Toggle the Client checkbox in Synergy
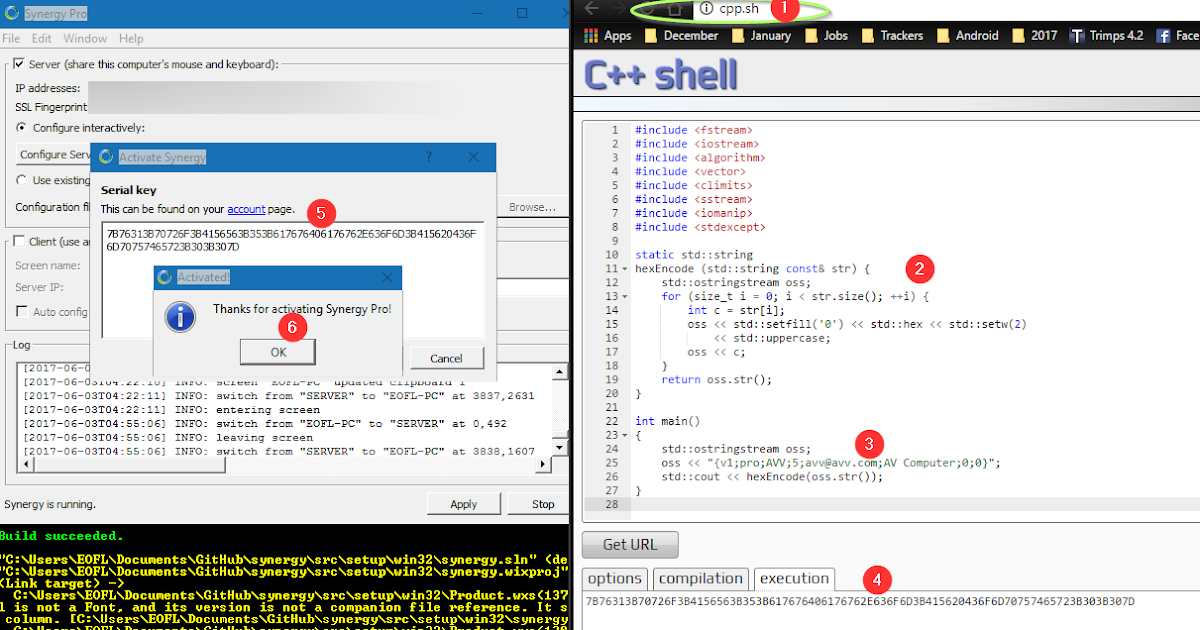Image resolution: width=1200 pixels, height=630 pixels. point(19,241)
